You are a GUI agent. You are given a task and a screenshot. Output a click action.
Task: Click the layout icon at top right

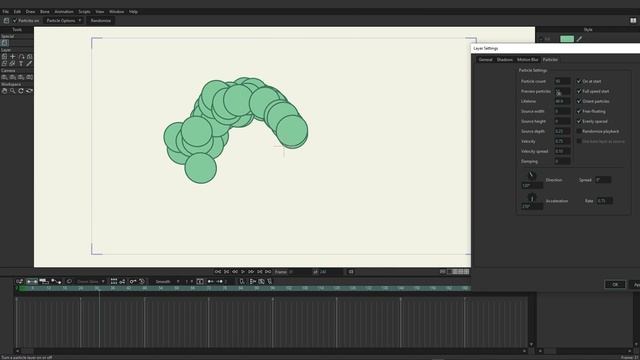[x=633, y=20]
